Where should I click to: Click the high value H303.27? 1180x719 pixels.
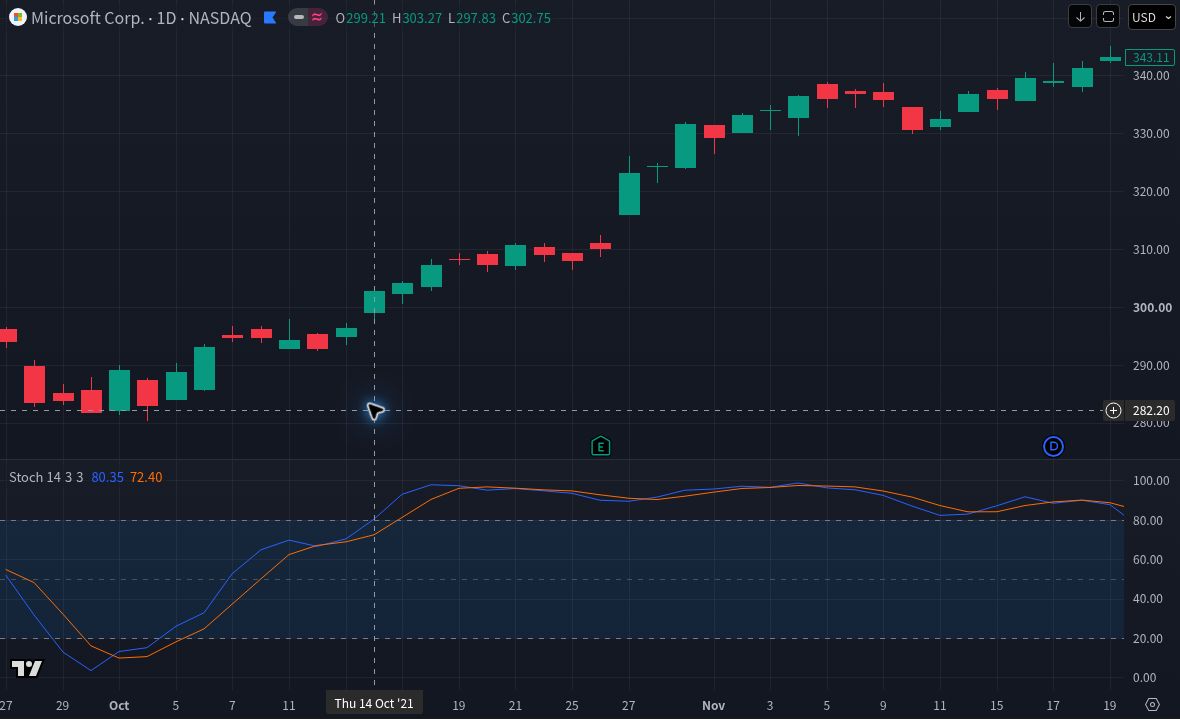(x=417, y=18)
